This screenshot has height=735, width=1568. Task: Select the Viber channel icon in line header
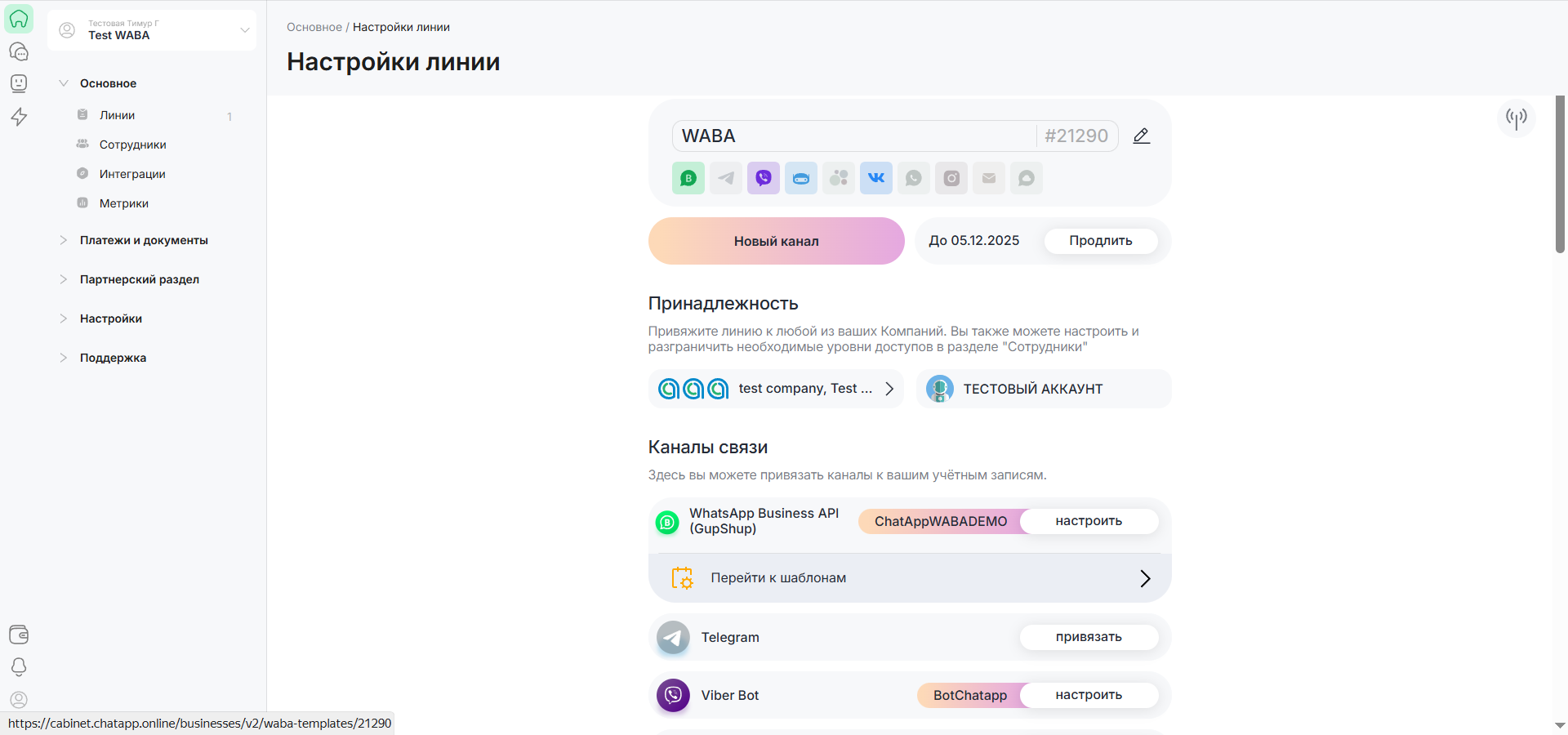[763, 178]
